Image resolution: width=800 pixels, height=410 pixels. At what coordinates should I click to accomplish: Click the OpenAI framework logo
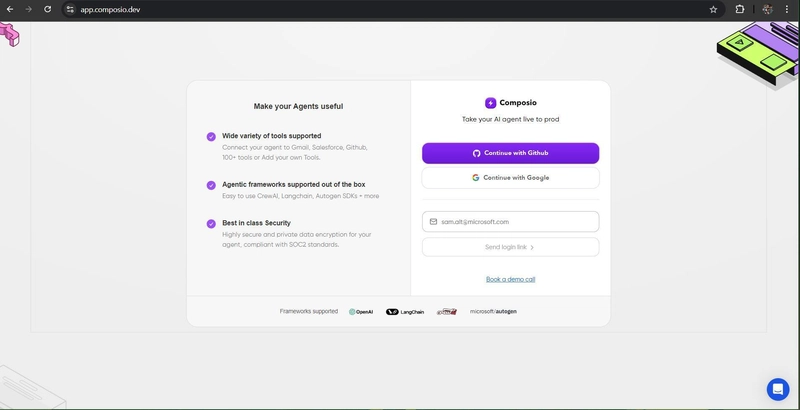pyautogui.click(x=361, y=312)
